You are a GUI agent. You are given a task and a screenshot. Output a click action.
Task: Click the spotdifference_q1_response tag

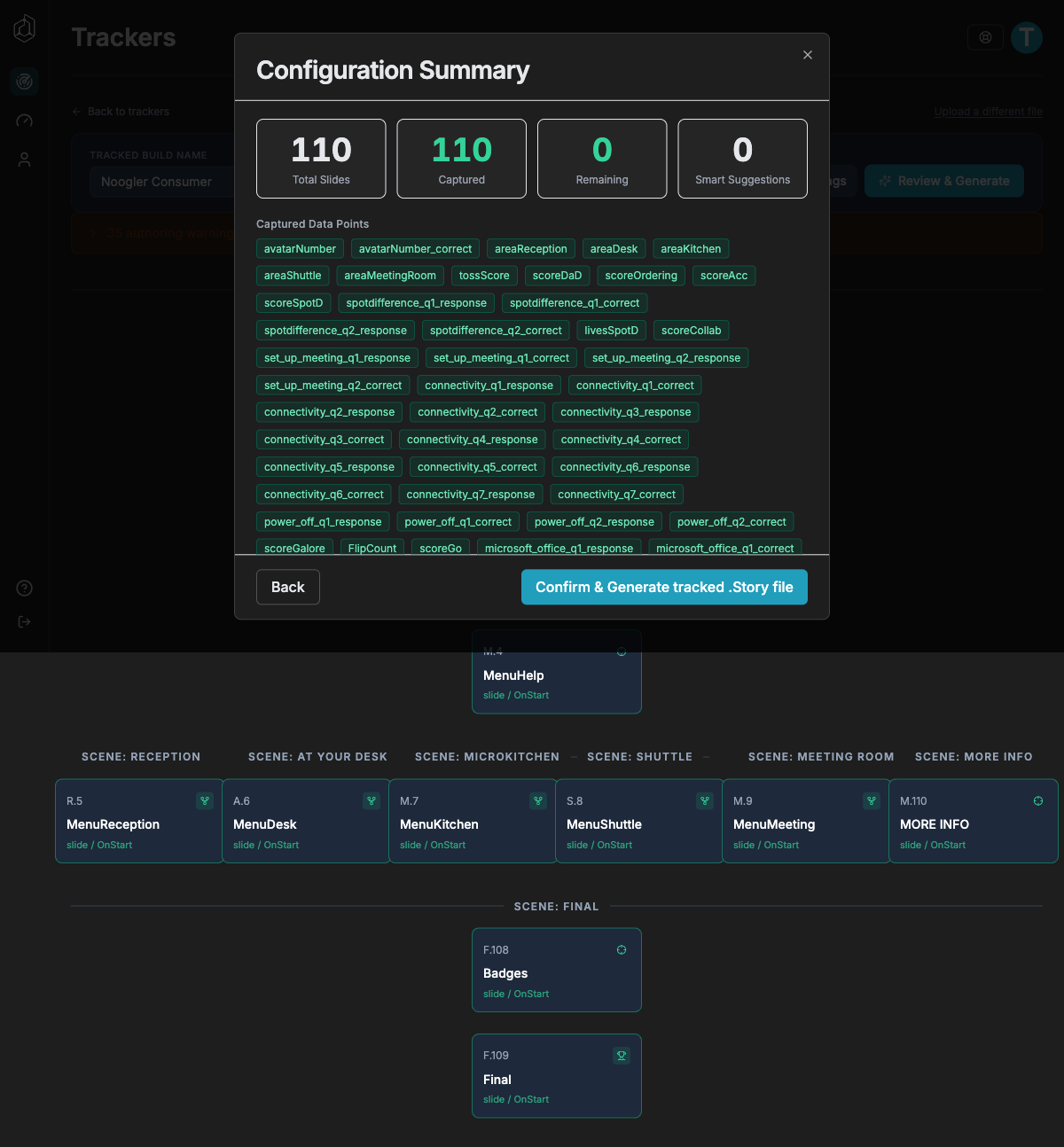[417, 303]
